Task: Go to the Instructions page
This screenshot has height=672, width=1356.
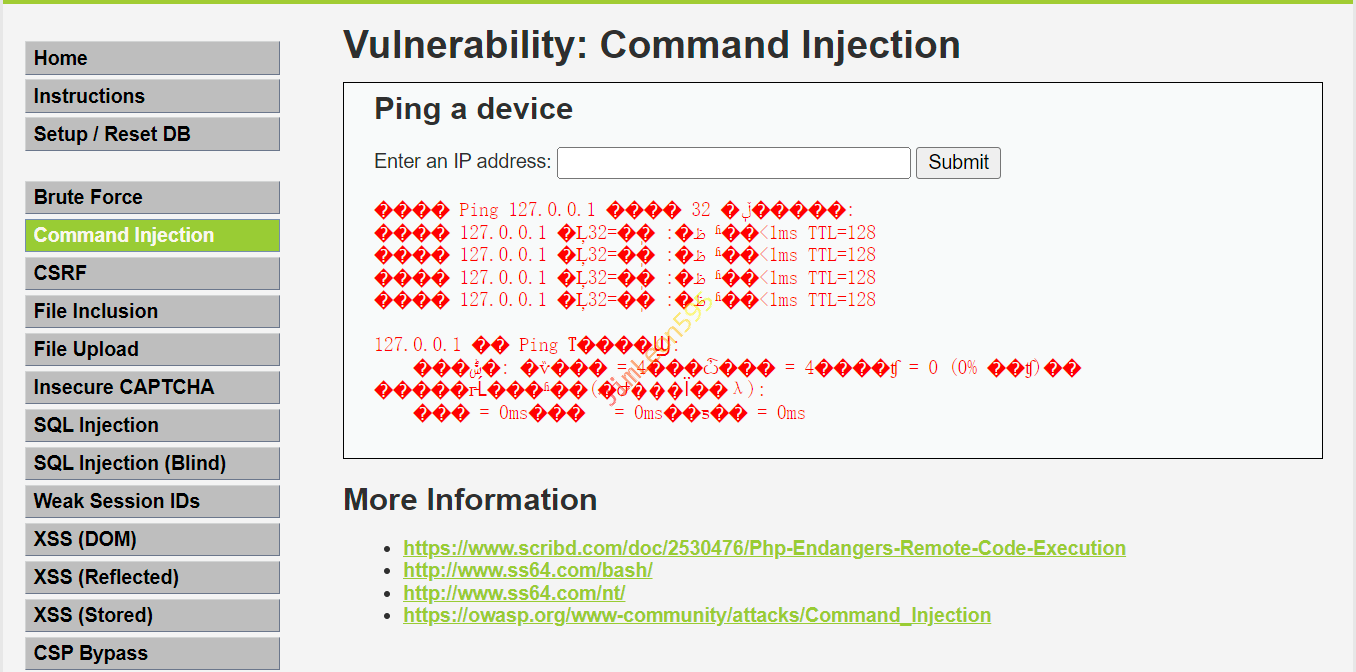Action: point(152,96)
